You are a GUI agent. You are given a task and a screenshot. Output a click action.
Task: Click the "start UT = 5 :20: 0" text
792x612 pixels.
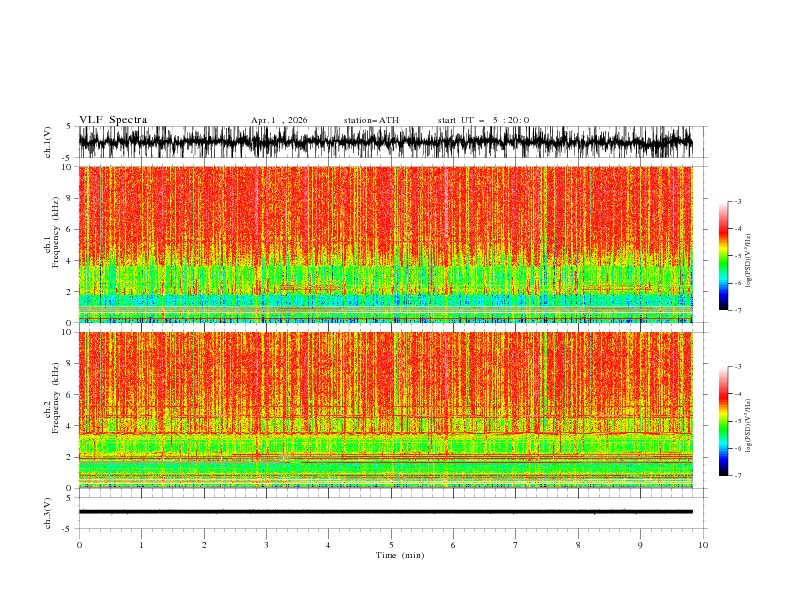[483, 120]
